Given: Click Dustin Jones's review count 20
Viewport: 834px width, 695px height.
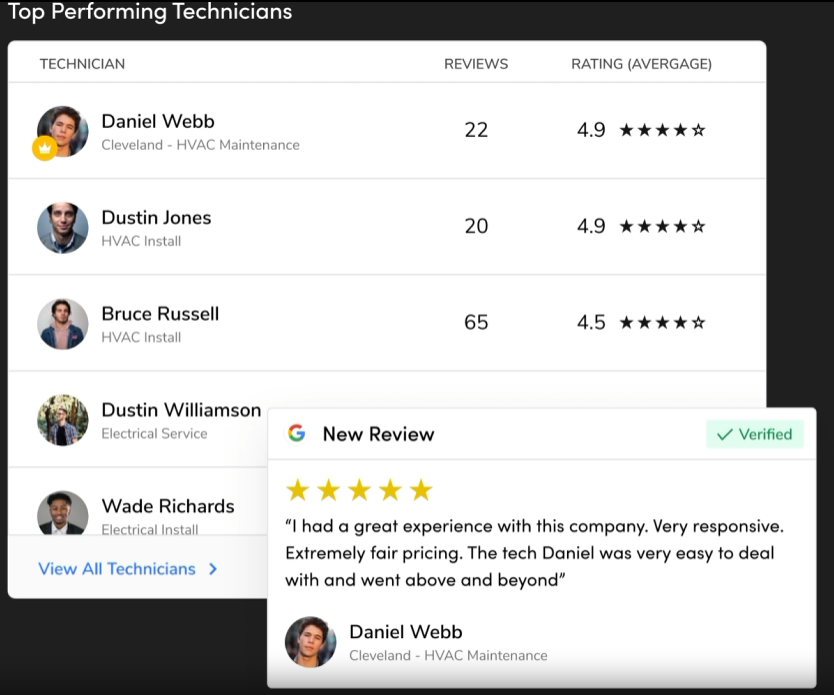Looking at the screenshot, I should (476, 226).
